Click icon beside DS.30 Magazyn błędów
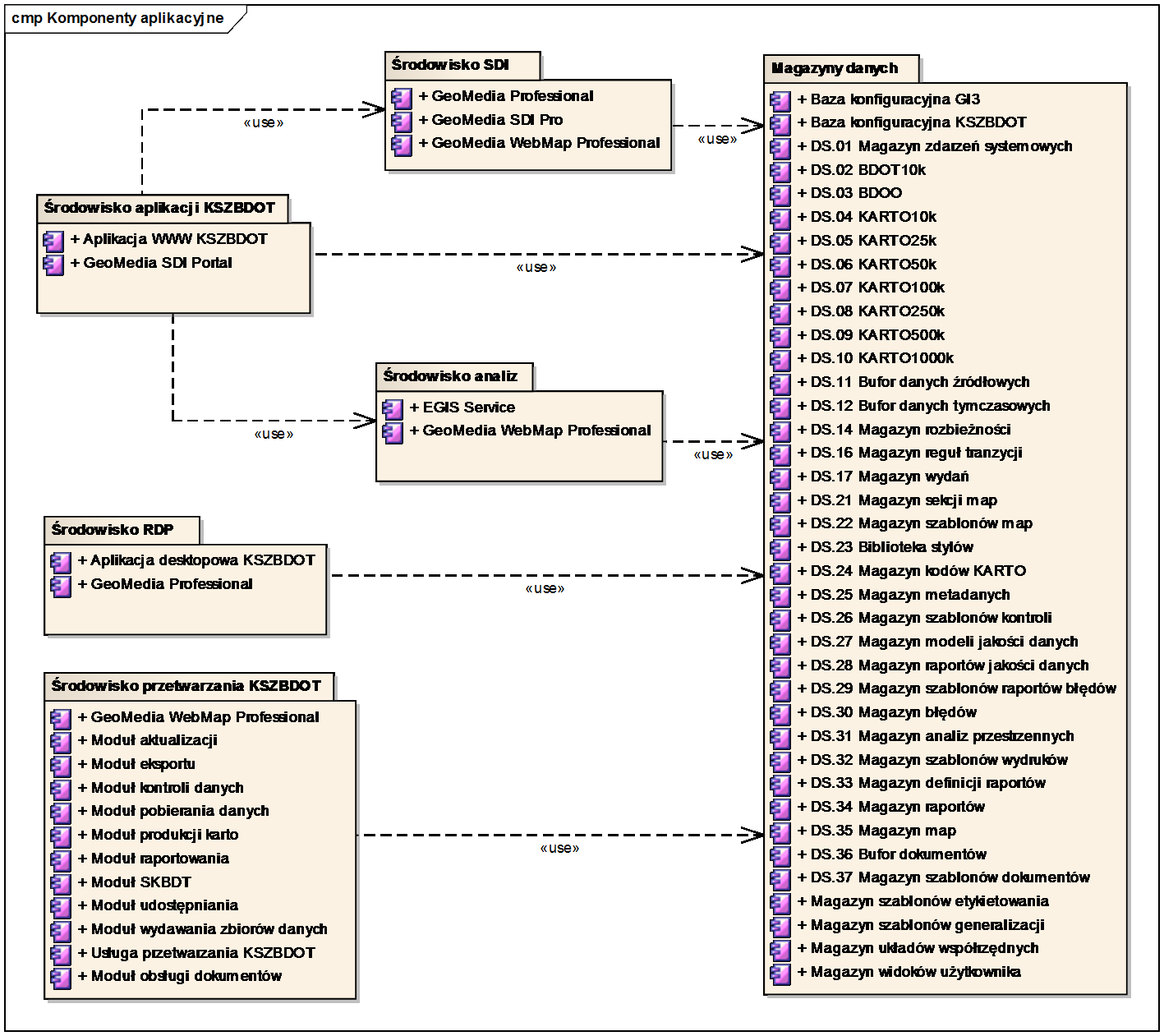Image resolution: width=1164 pixels, height=1036 pixels. pos(780,714)
